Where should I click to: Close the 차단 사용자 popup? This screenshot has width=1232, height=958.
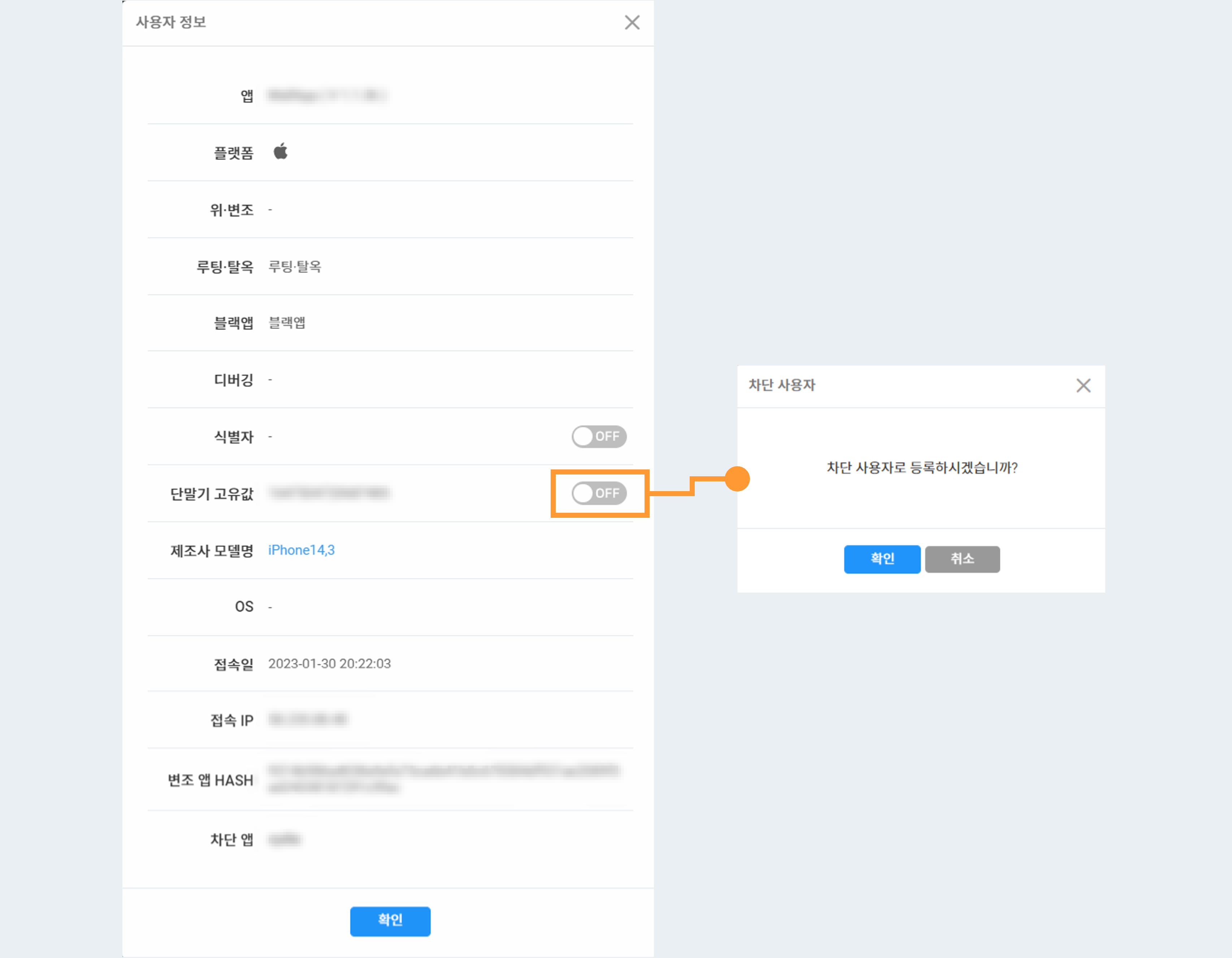point(1083,385)
